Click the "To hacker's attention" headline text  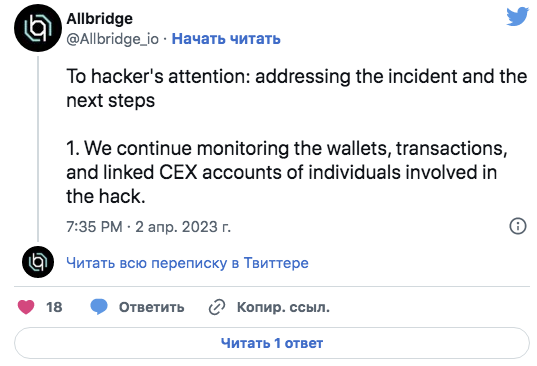(x=297, y=76)
